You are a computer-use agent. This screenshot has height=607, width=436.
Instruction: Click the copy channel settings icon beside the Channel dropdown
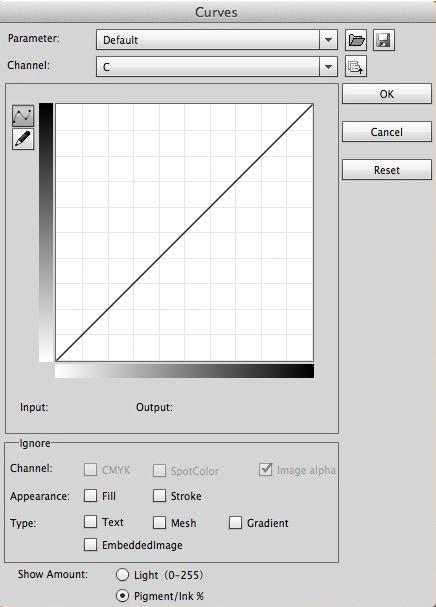356,67
